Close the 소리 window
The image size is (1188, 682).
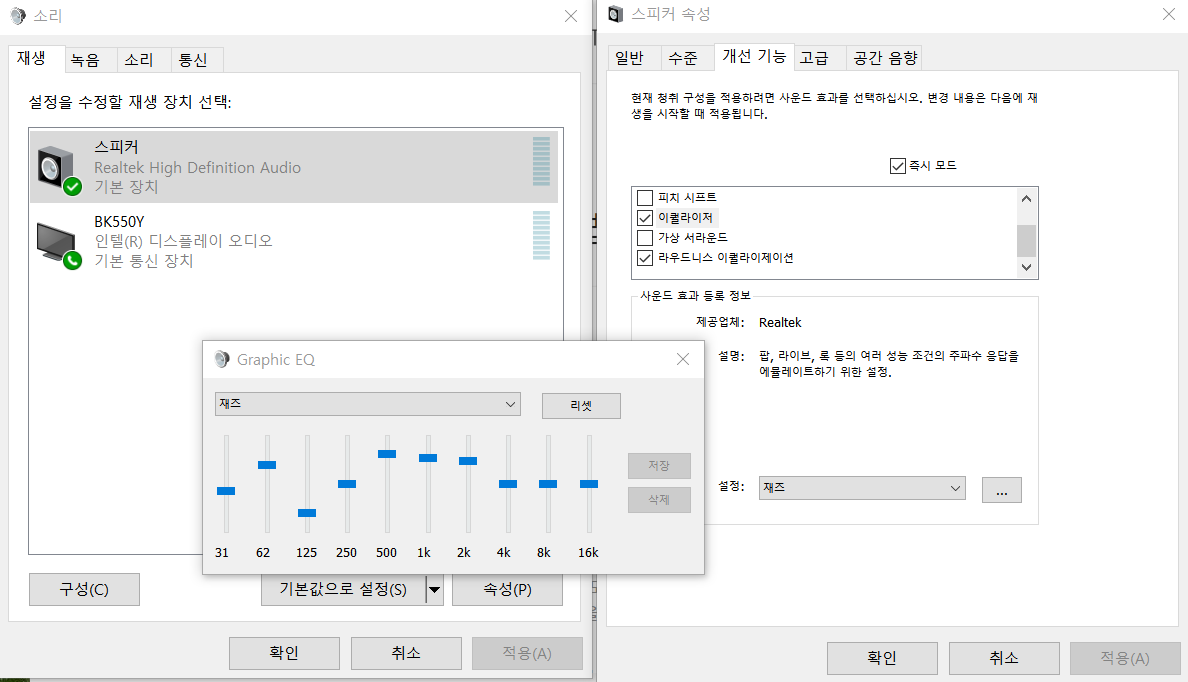(x=571, y=16)
